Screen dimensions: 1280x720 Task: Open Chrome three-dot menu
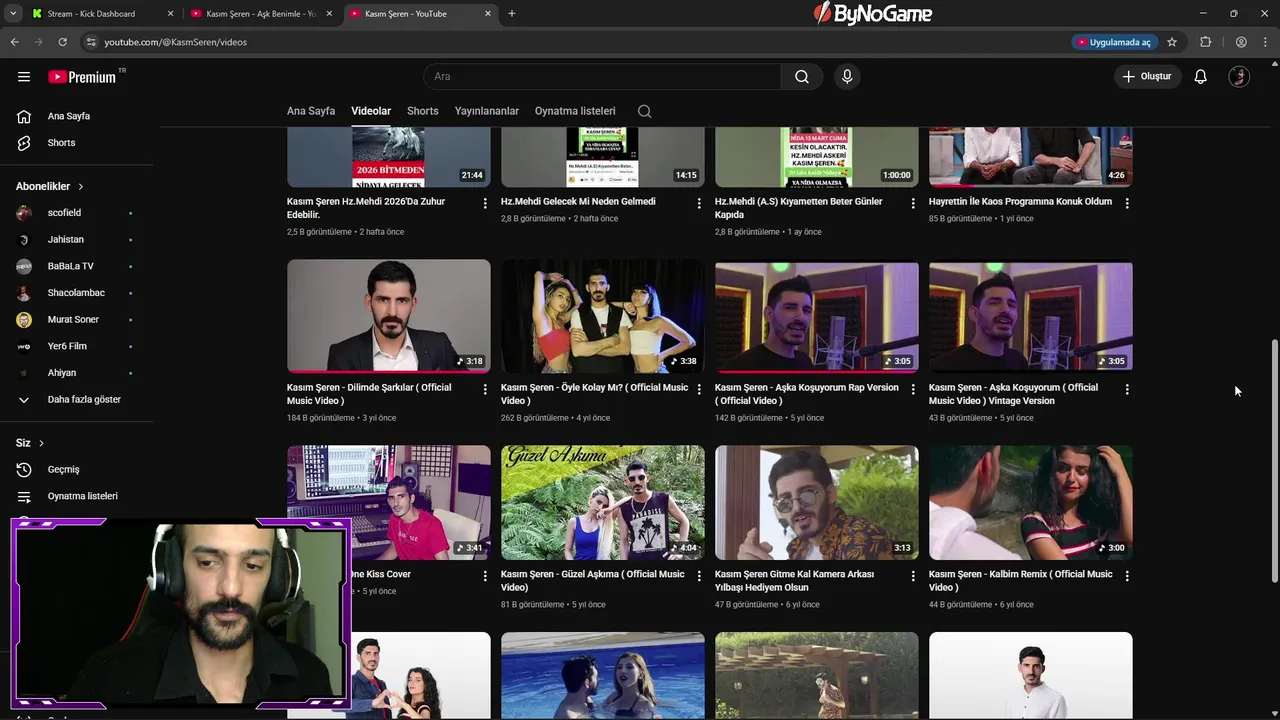[1265, 42]
